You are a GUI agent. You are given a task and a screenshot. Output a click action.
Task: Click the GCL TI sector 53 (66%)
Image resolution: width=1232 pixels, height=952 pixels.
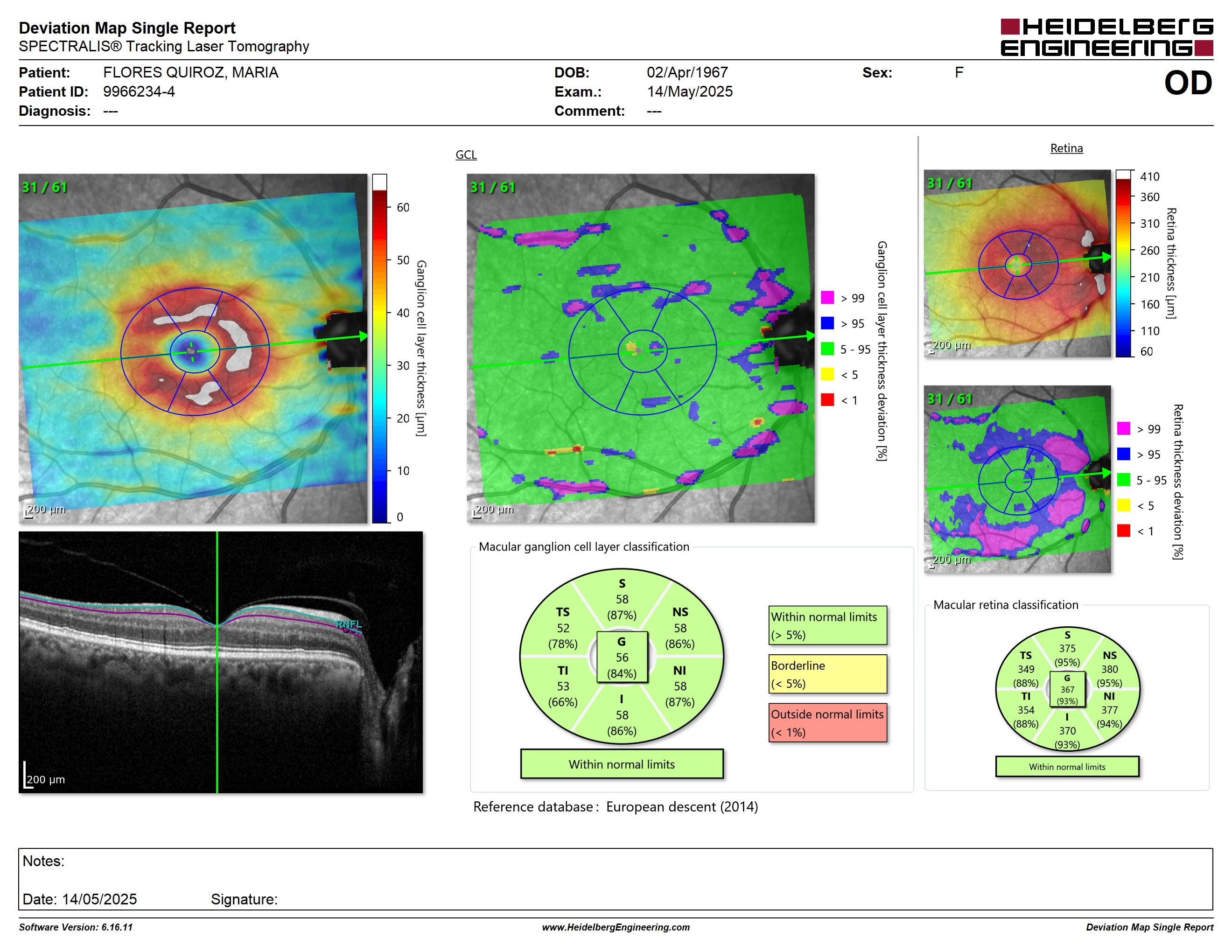pos(562,686)
